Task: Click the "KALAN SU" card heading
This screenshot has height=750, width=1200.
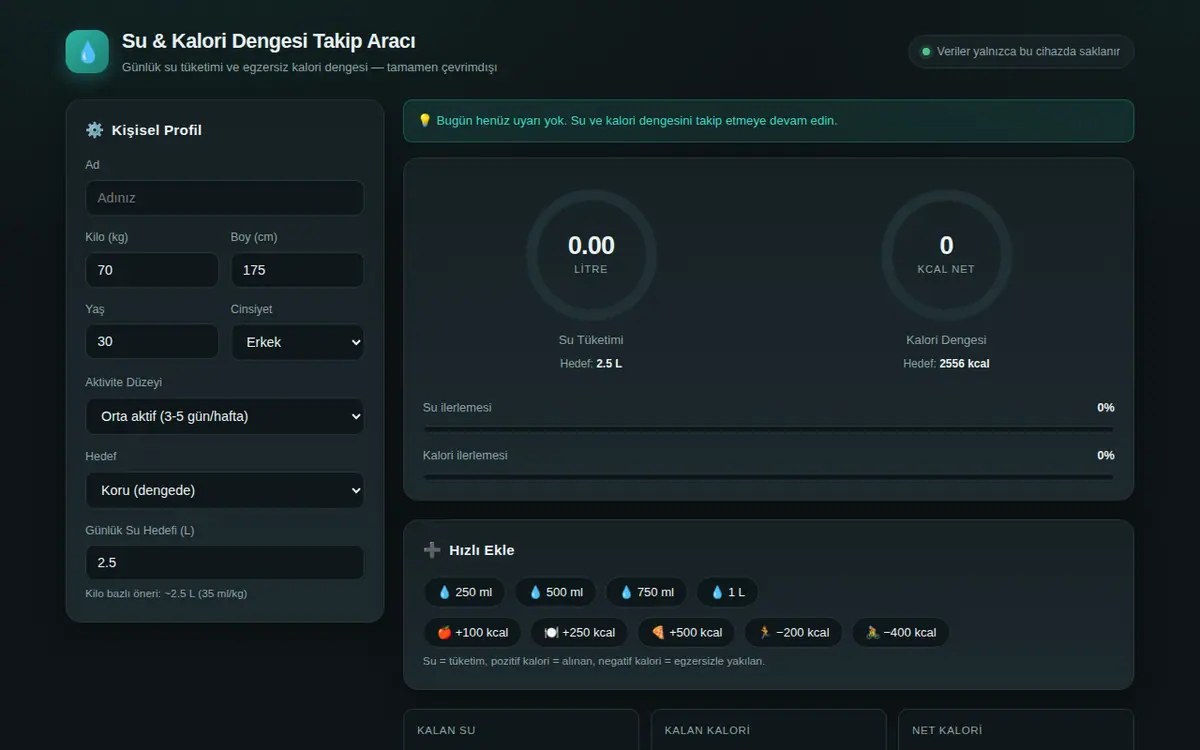Action: tap(446, 731)
